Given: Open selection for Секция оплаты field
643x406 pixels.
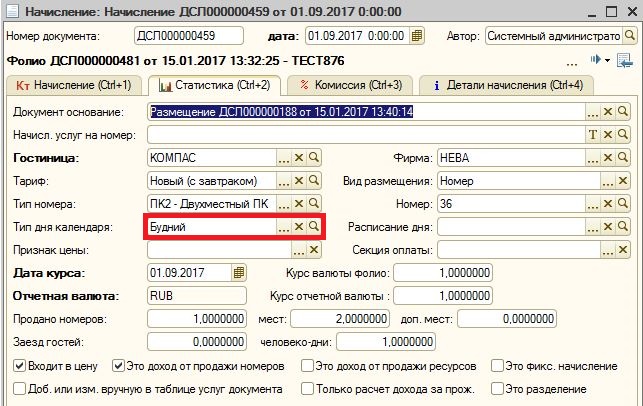Looking at the screenshot, I should (608, 249).
